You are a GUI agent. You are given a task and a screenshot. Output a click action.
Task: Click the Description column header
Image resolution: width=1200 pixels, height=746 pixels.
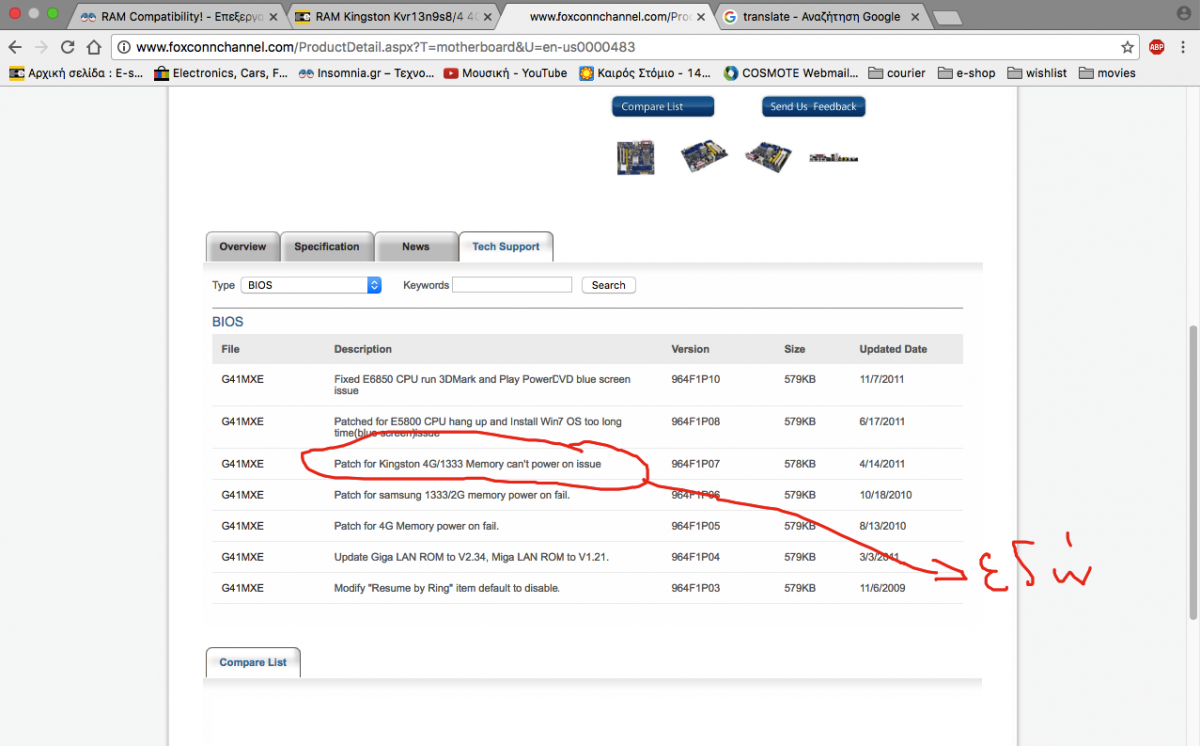click(x=363, y=349)
